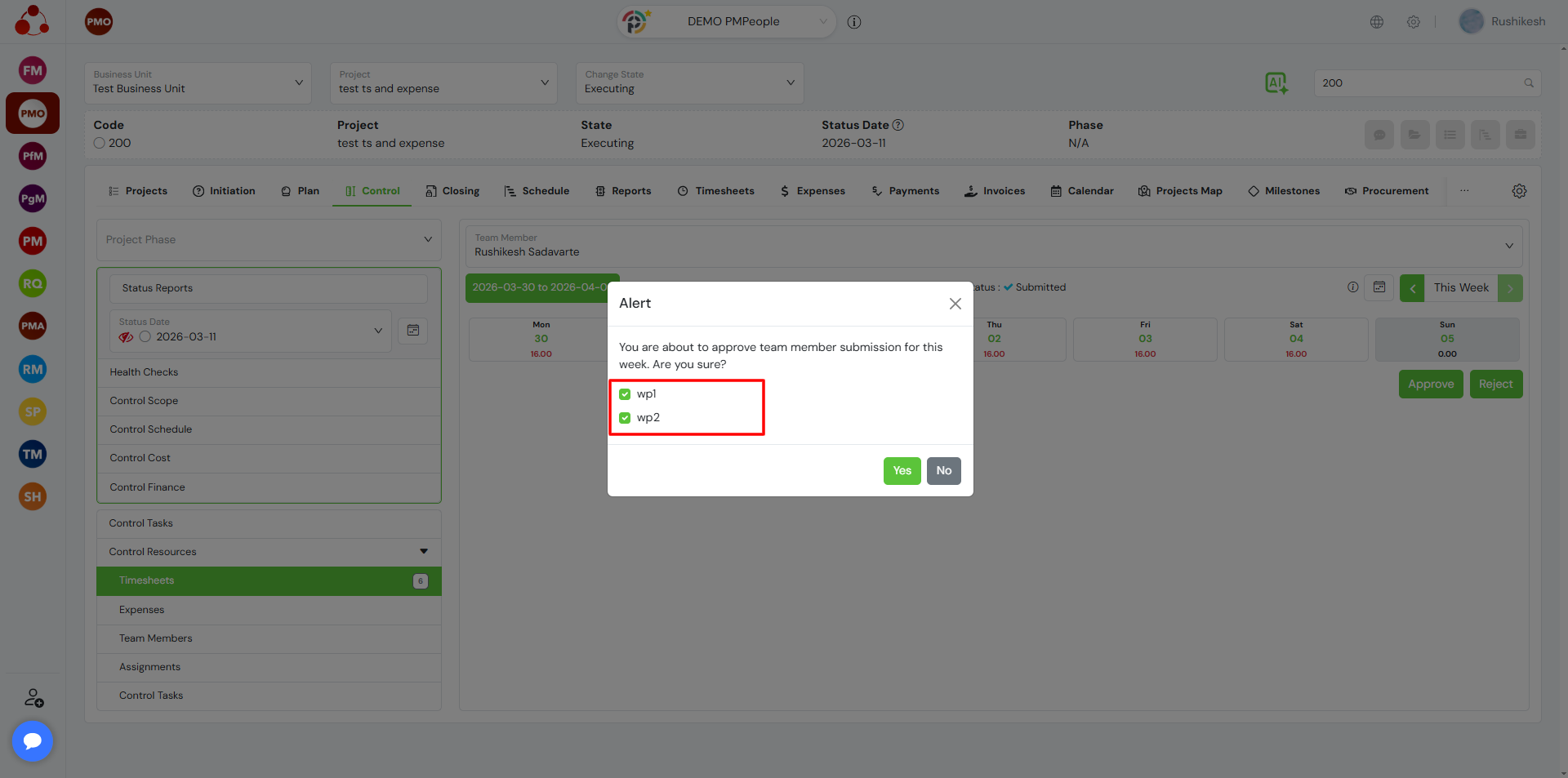Click the AI assistant icon
This screenshot has height=778, width=1568.
pyautogui.click(x=1276, y=82)
